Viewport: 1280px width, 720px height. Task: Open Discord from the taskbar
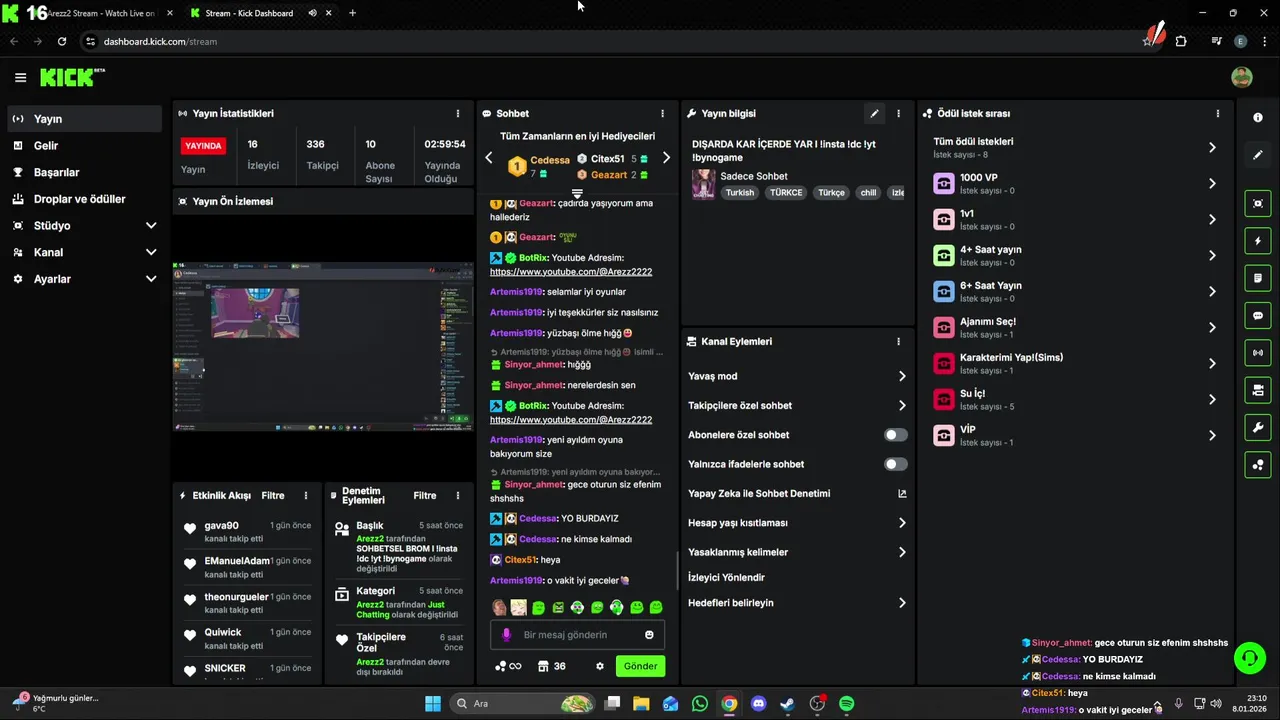758,704
